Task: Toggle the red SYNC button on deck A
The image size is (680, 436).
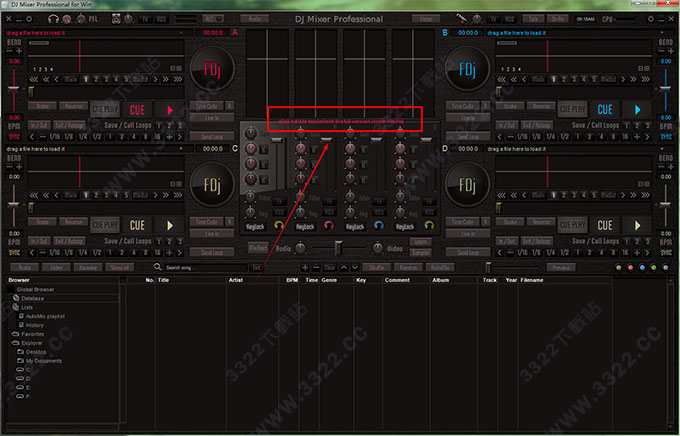Action: coord(14,137)
